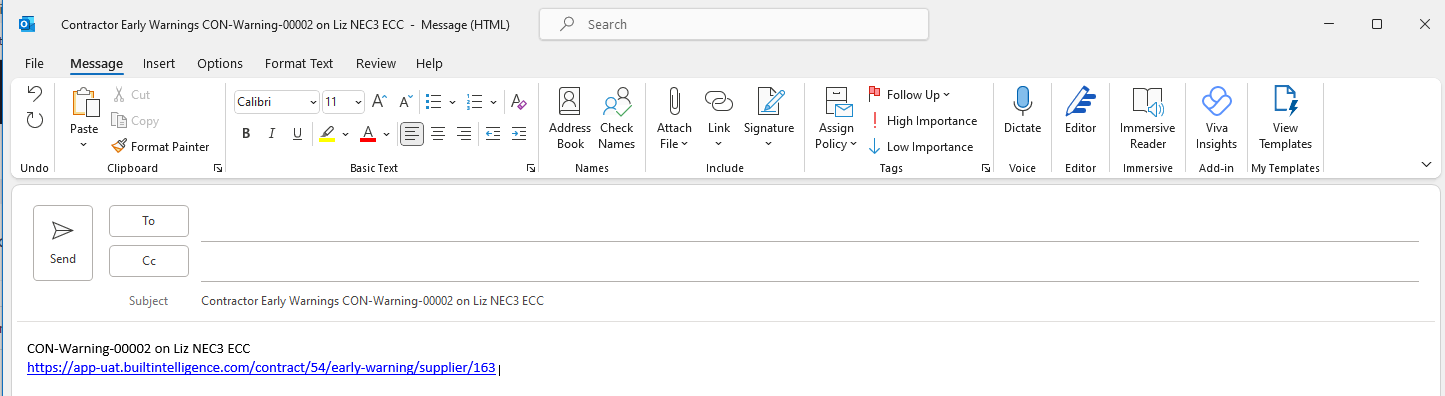
Task: Center the paragraph text
Action: [x=438, y=133]
